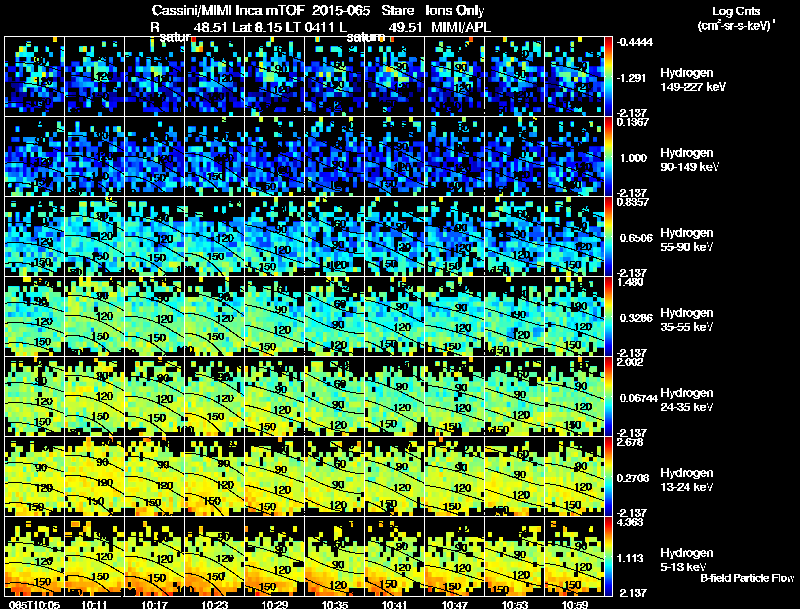Click the 'Hydrogen 5-13 keV' row label

click(687, 560)
